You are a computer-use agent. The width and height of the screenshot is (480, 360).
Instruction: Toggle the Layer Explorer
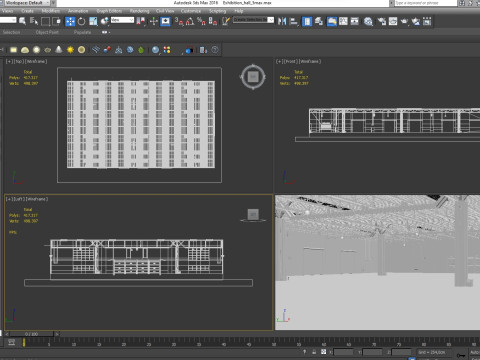pos(319,21)
